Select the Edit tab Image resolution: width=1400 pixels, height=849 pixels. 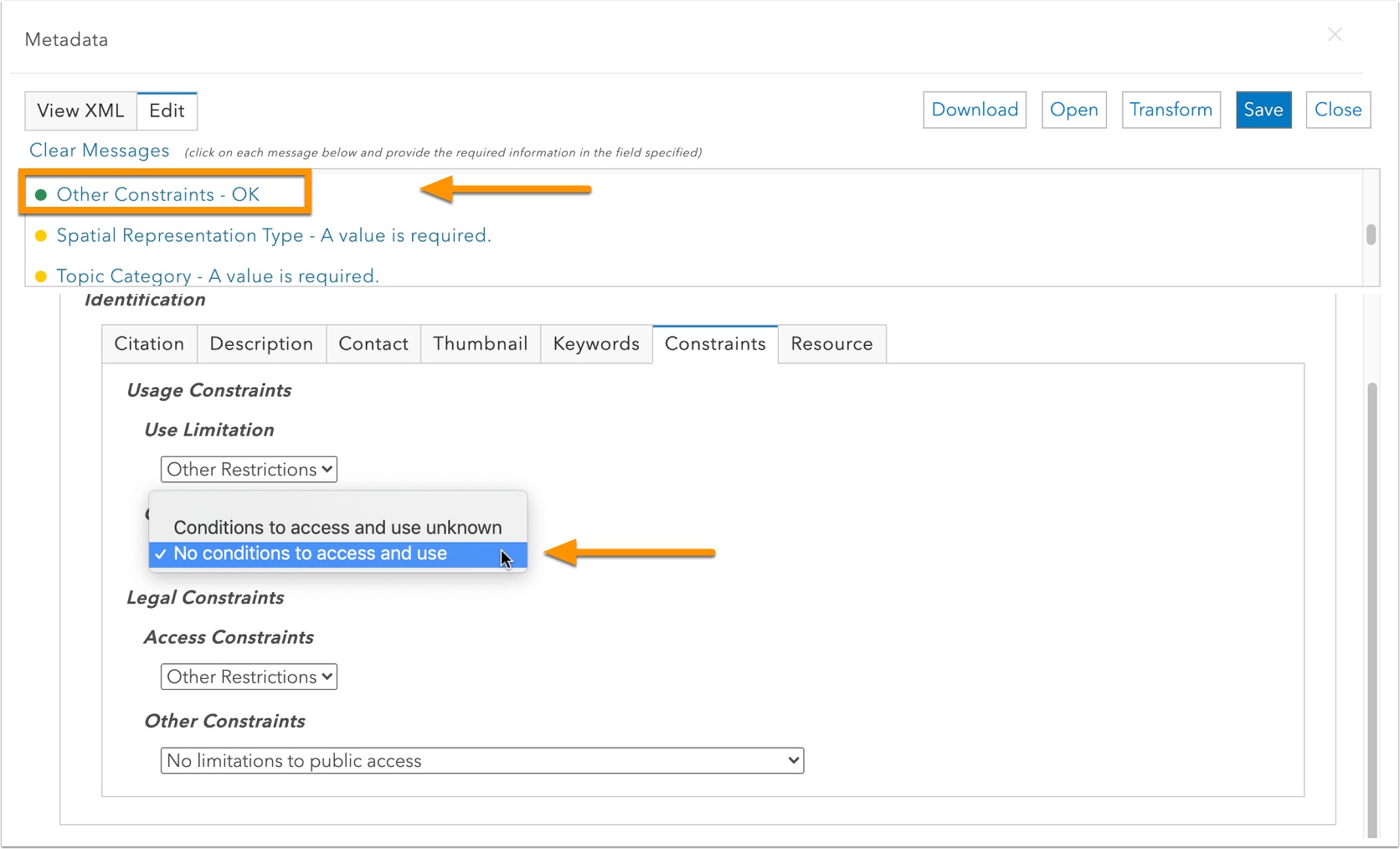167,111
